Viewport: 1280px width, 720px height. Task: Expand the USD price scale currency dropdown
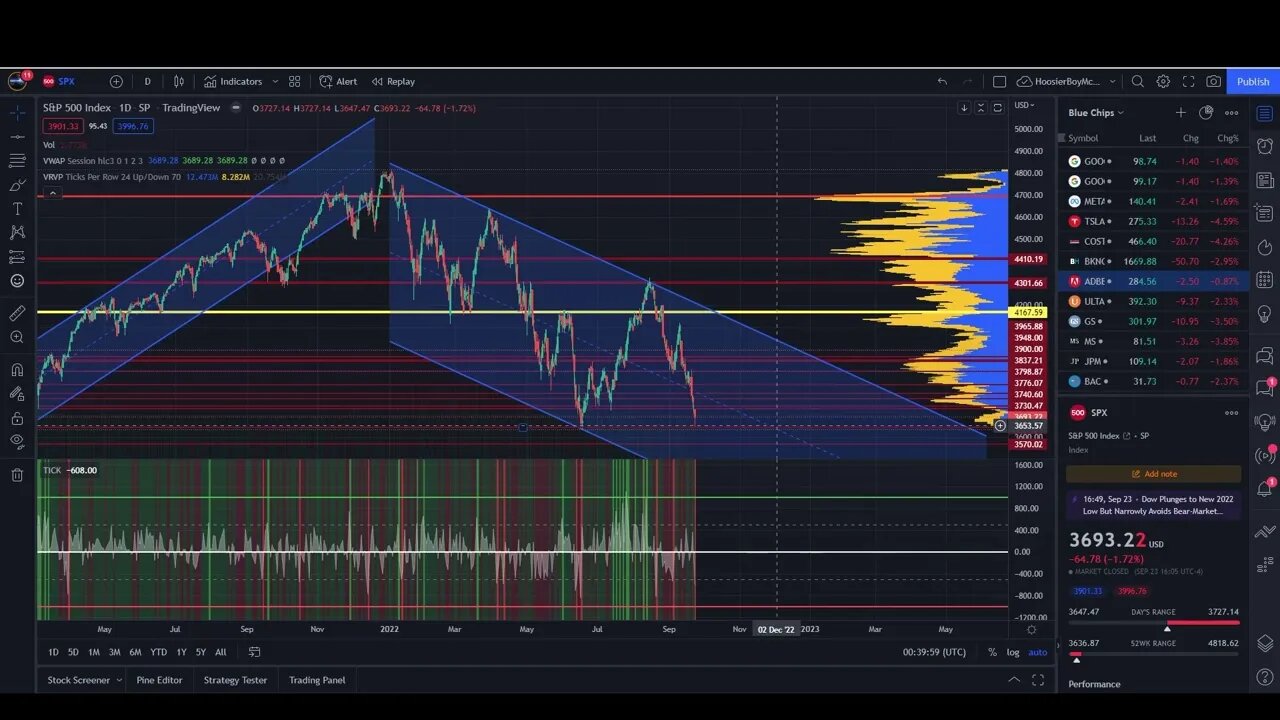(1025, 105)
